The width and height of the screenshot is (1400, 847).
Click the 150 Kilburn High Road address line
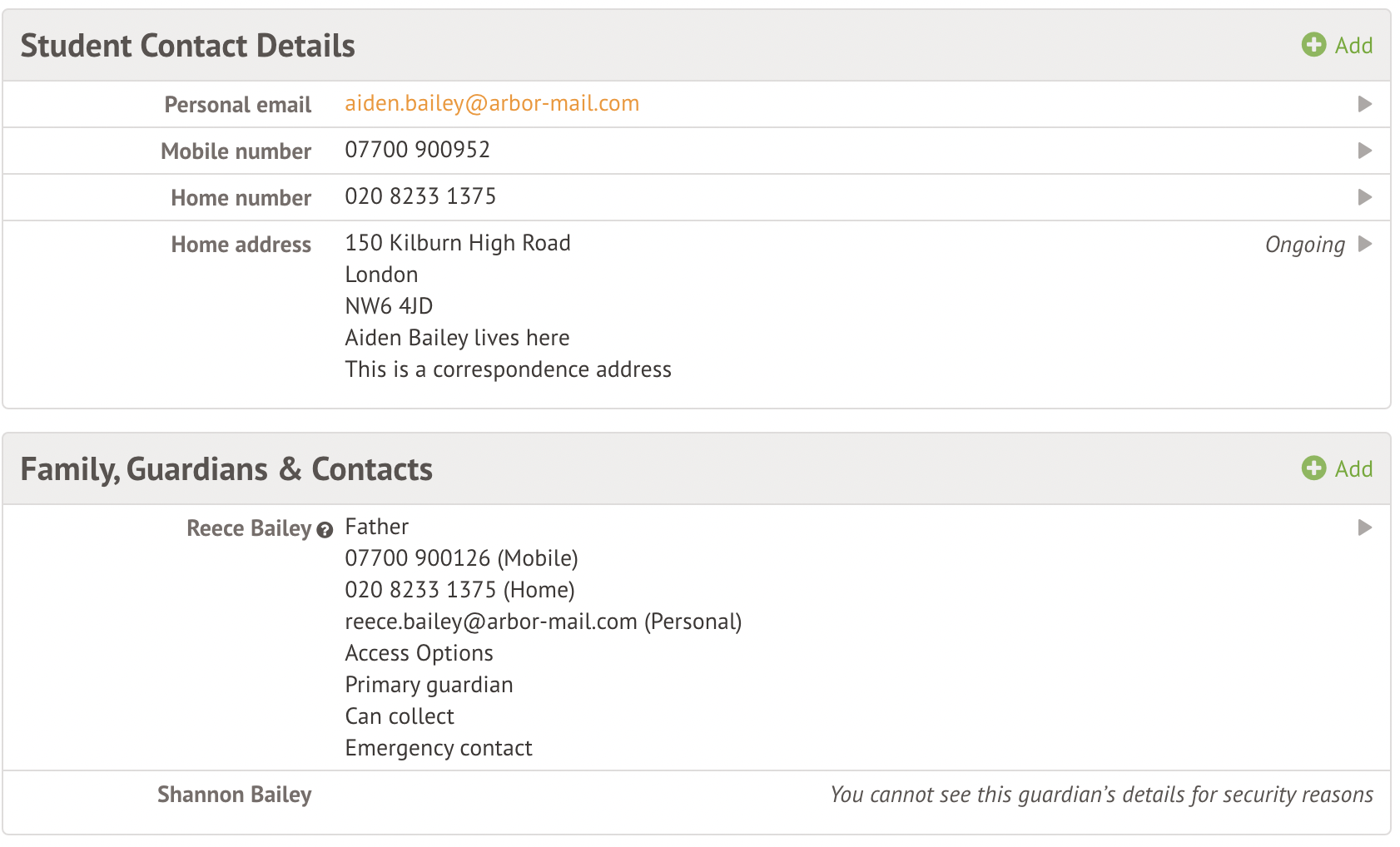[x=458, y=243]
